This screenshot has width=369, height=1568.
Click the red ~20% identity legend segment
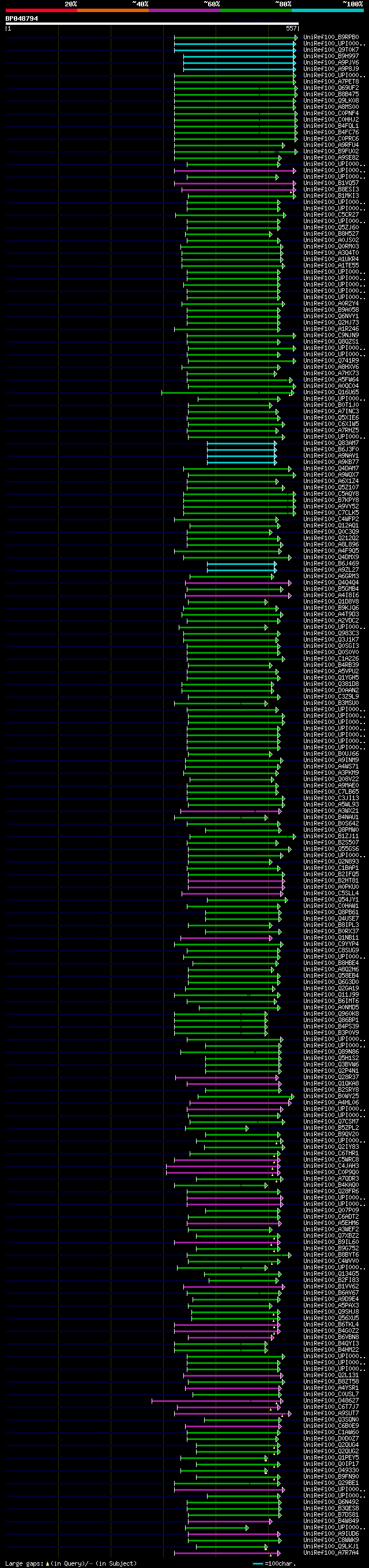(42, 10)
